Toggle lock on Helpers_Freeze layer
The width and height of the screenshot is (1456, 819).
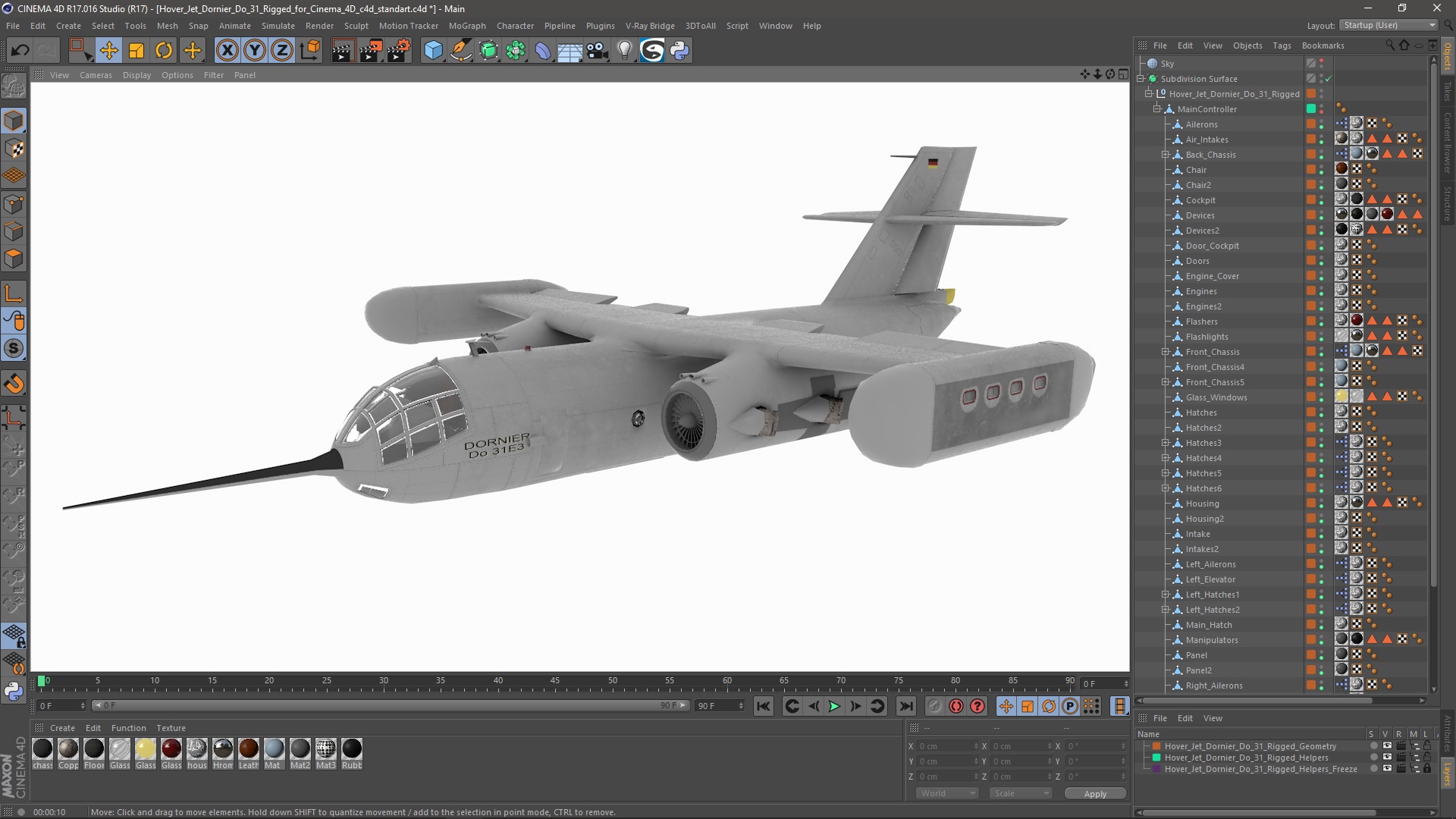1427,769
